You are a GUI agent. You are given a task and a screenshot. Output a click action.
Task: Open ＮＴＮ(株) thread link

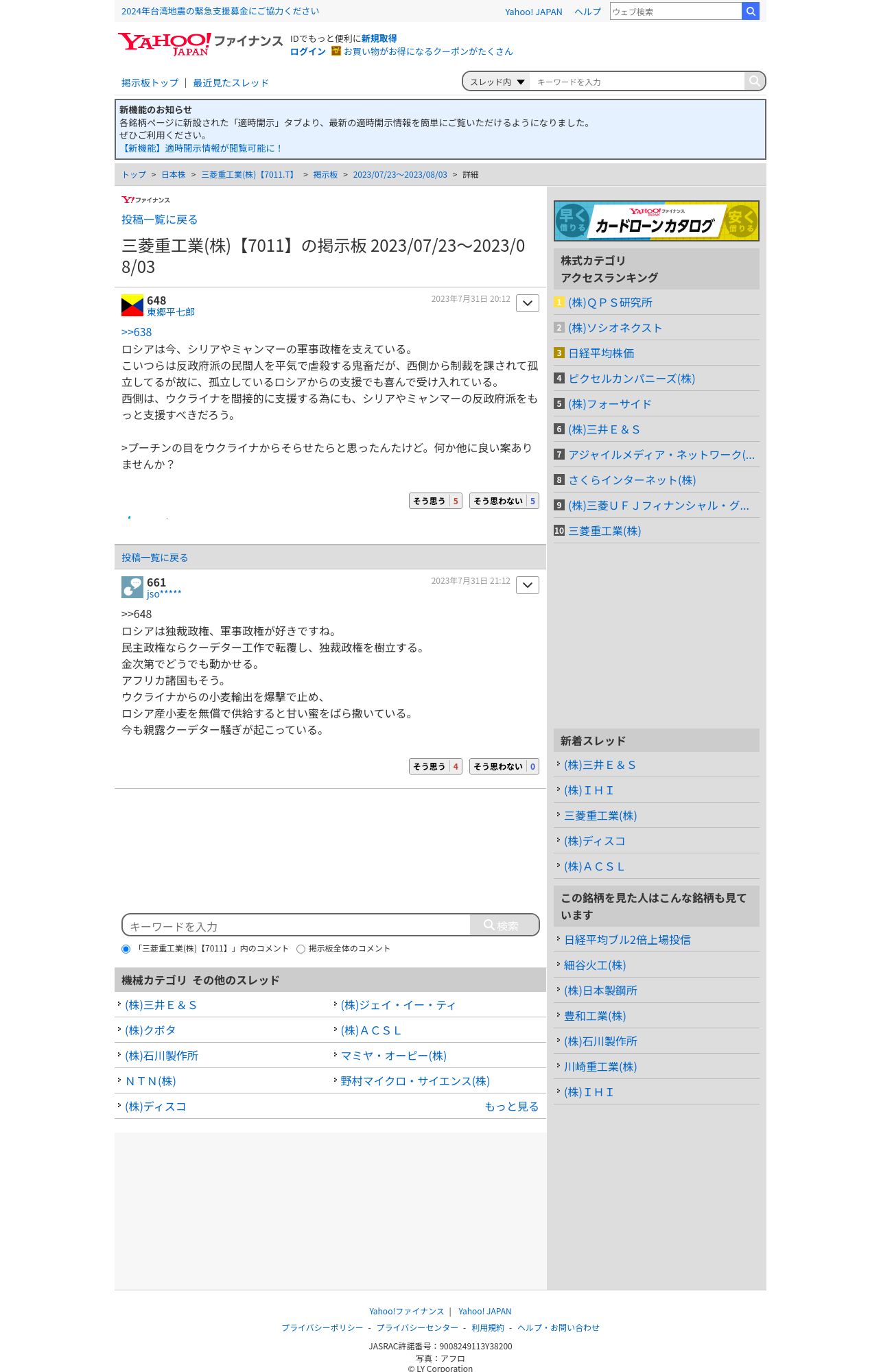pos(150,1081)
